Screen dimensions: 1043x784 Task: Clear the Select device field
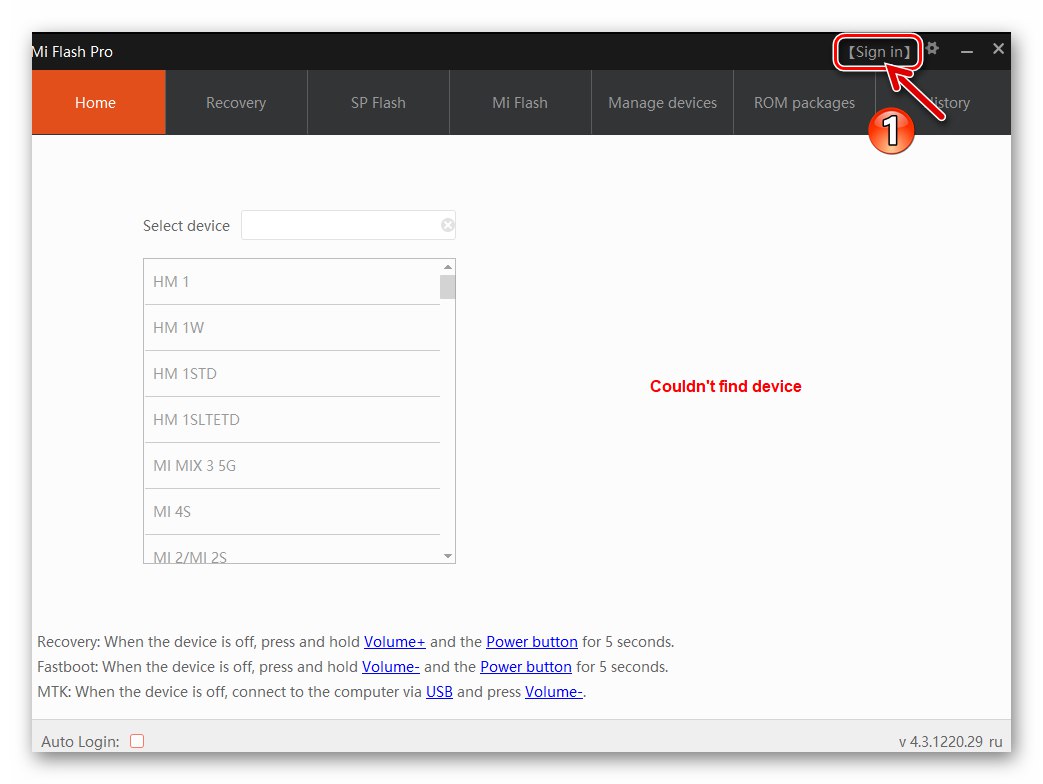(448, 225)
